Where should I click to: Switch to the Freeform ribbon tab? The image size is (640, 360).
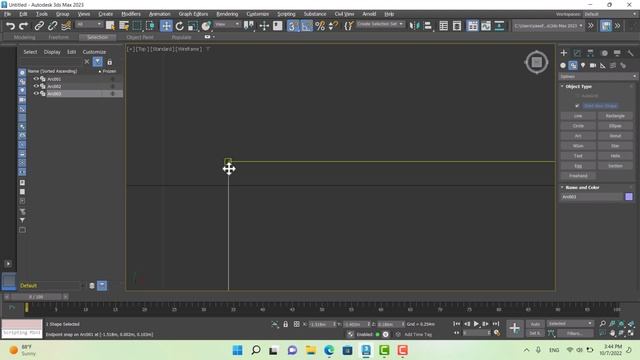click(x=59, y=37)
